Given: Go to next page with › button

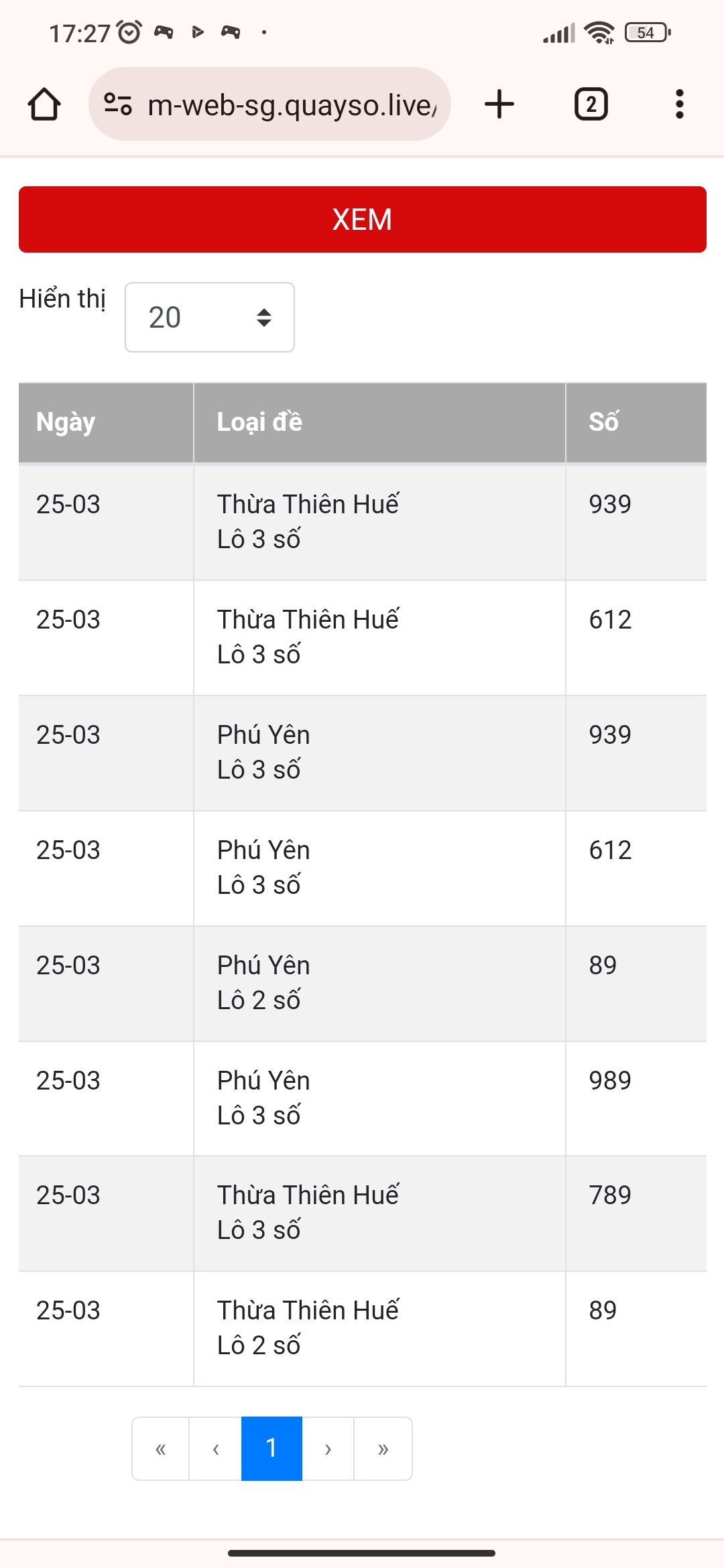Looking at the screenshot, I should [x=328, y=1449].
